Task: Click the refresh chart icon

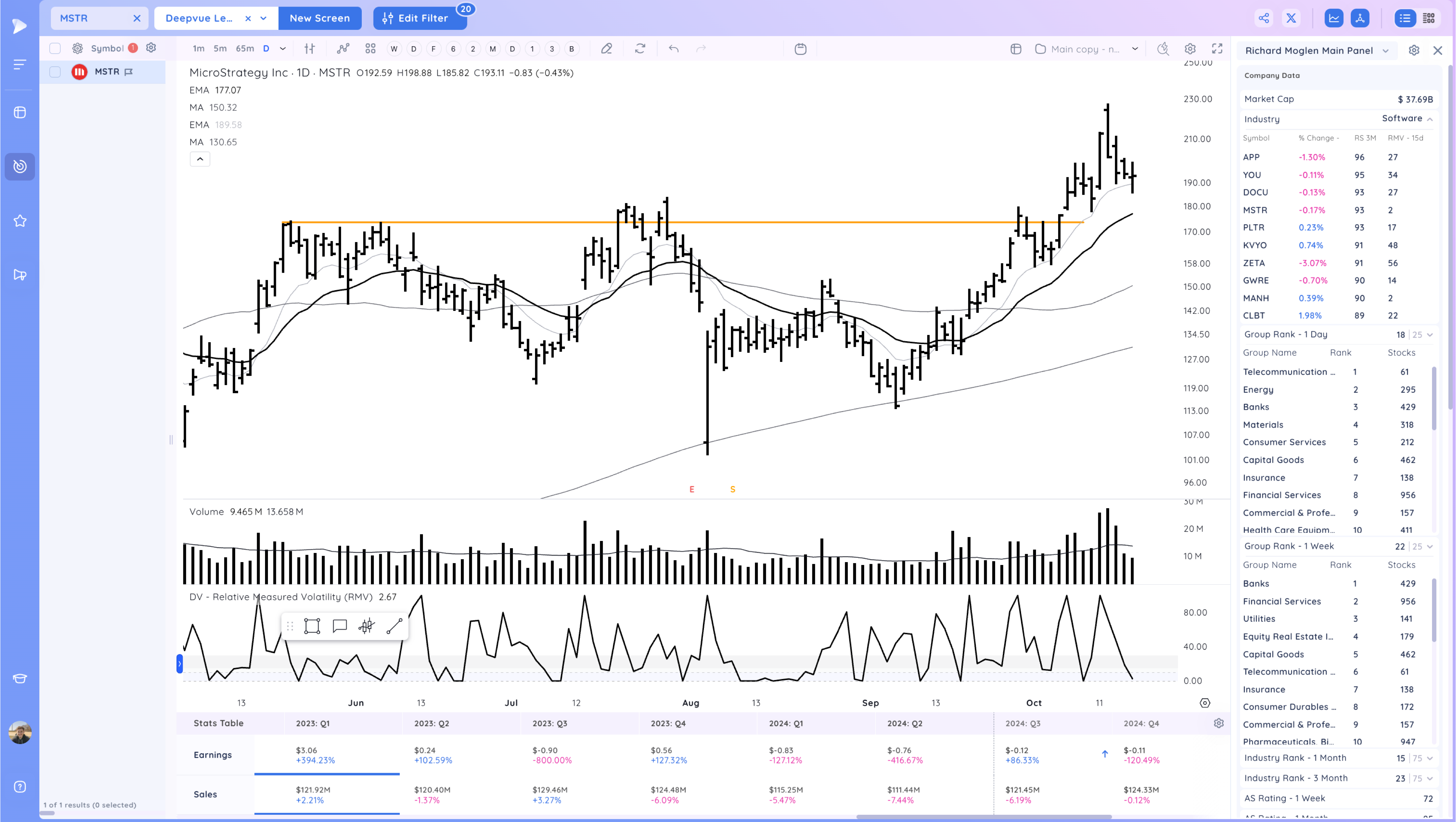Action: coord(640,49)
